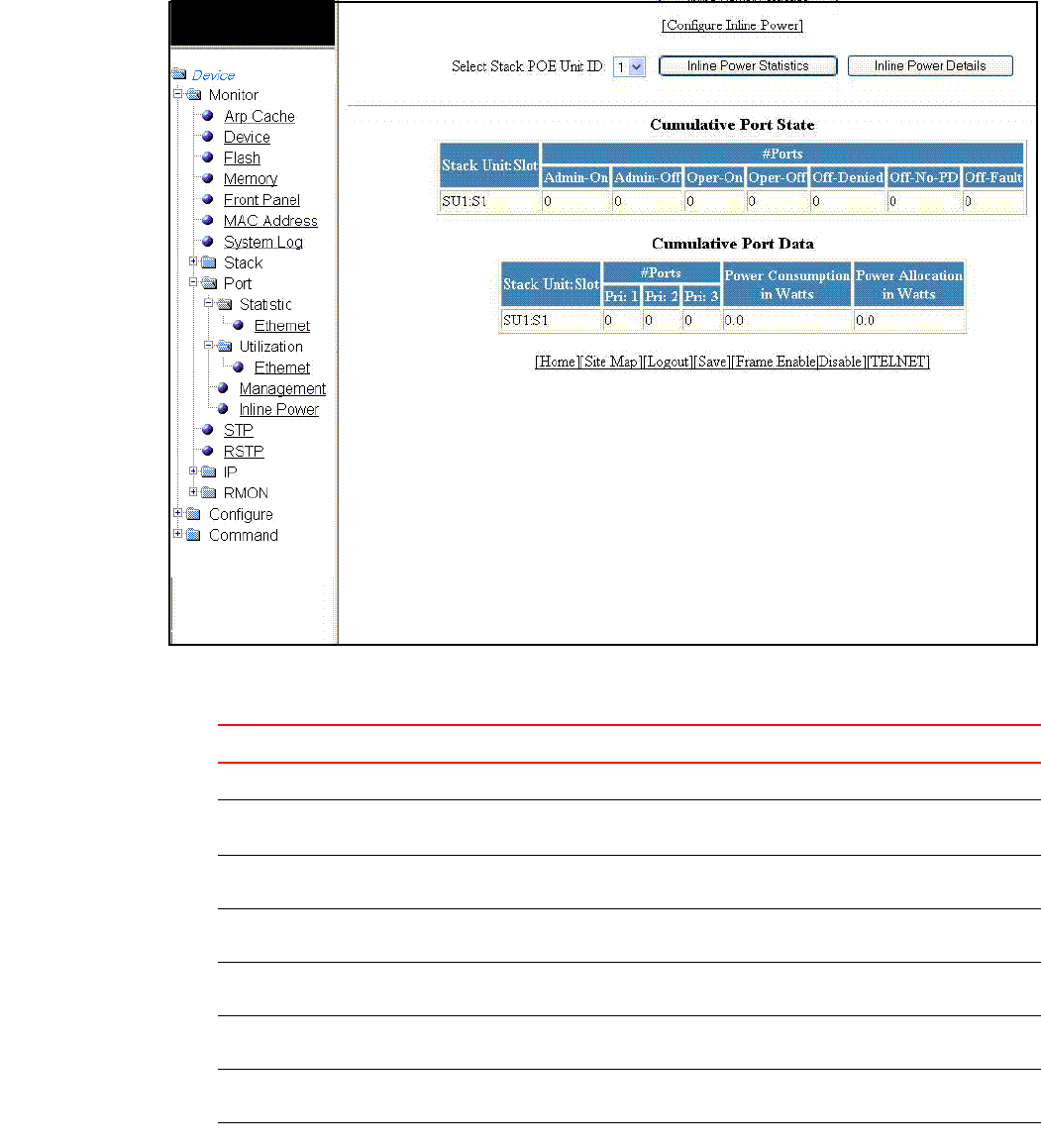Open the Ethernet link under Utilization

click(282, 367)
